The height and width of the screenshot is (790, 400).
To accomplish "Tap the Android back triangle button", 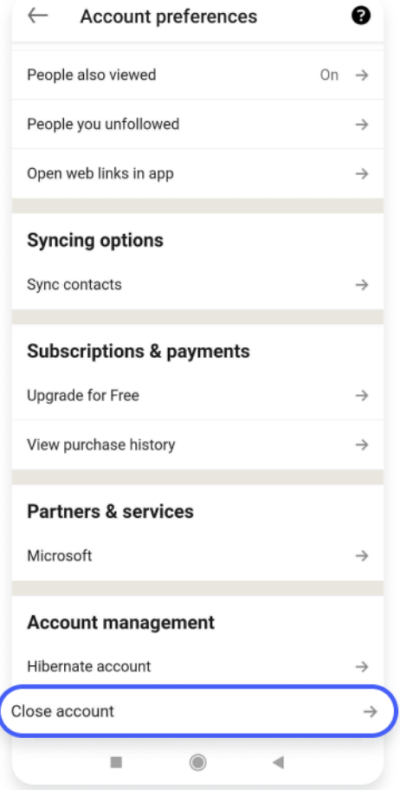I will [x=278, y=762].
